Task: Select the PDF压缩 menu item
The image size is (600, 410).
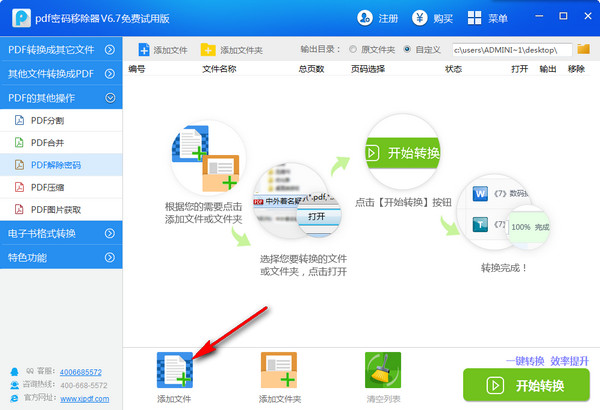Action: (61, 187)
